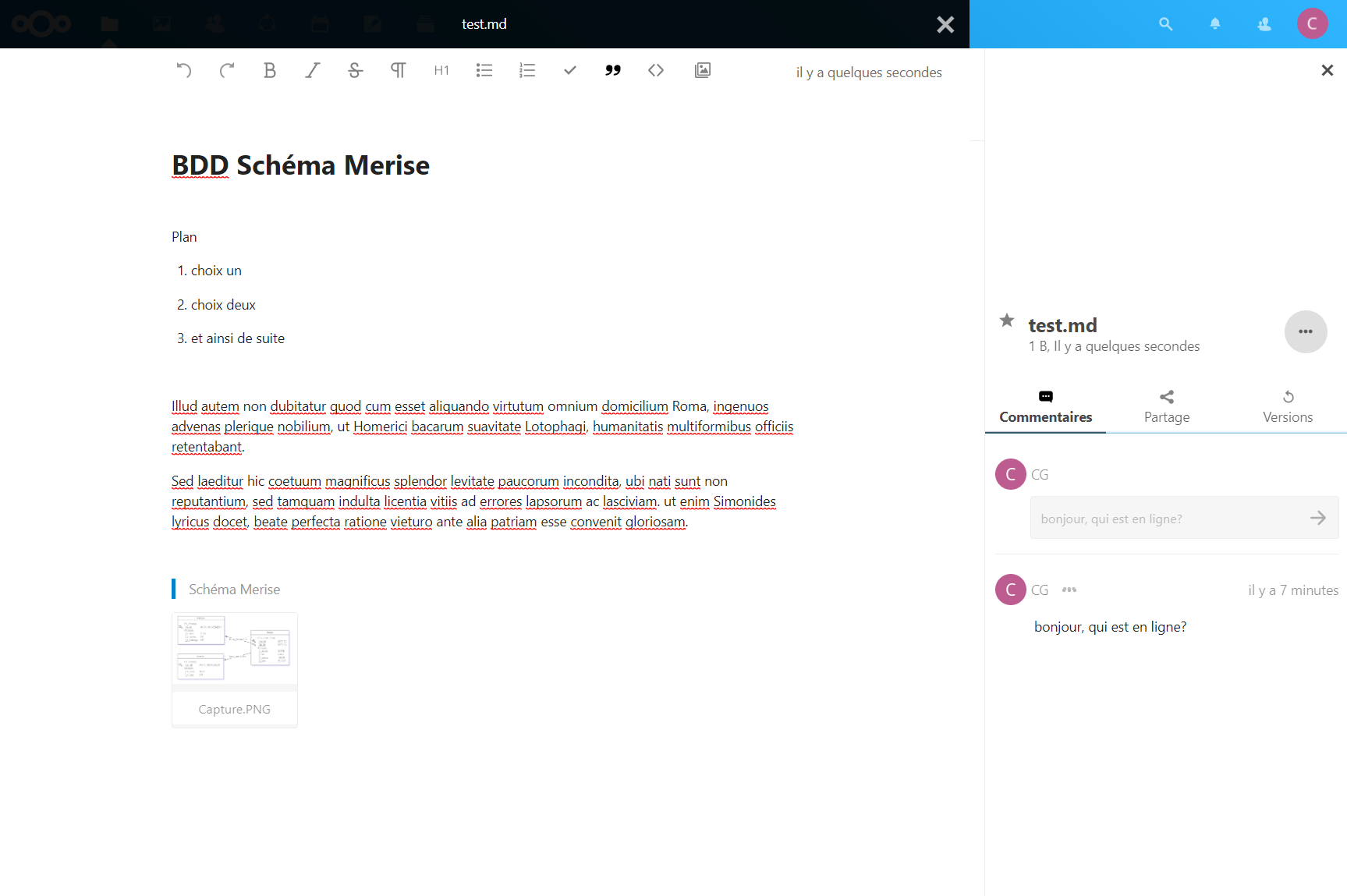Image resolution: width=1347 pixels, height=896 pixels.
Task: Open the search magnifier
Action: [1166, 24]
